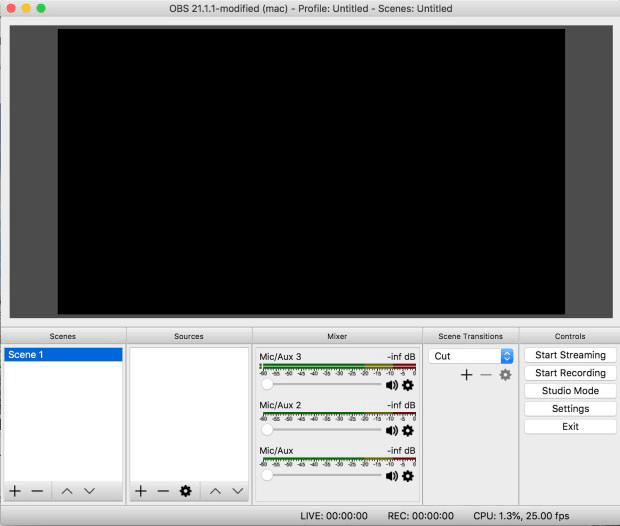The width and height of the screenshot is (620, 526).
Task: Click the Mixer panel header
Action: pyautogui.click(x=337, y=336)
